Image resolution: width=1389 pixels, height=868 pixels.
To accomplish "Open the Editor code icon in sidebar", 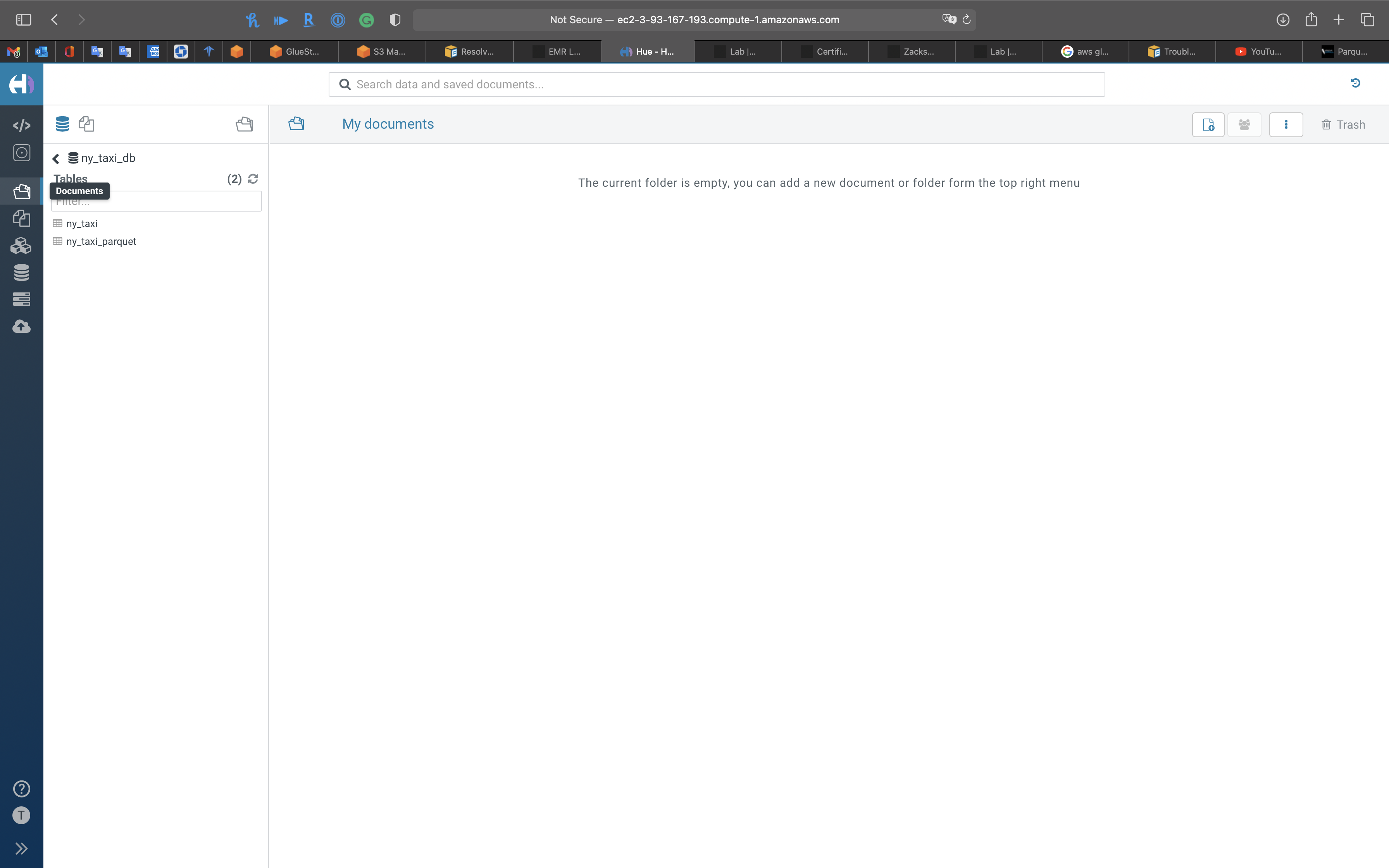I will pyautogui.click(x=21, y=125).
